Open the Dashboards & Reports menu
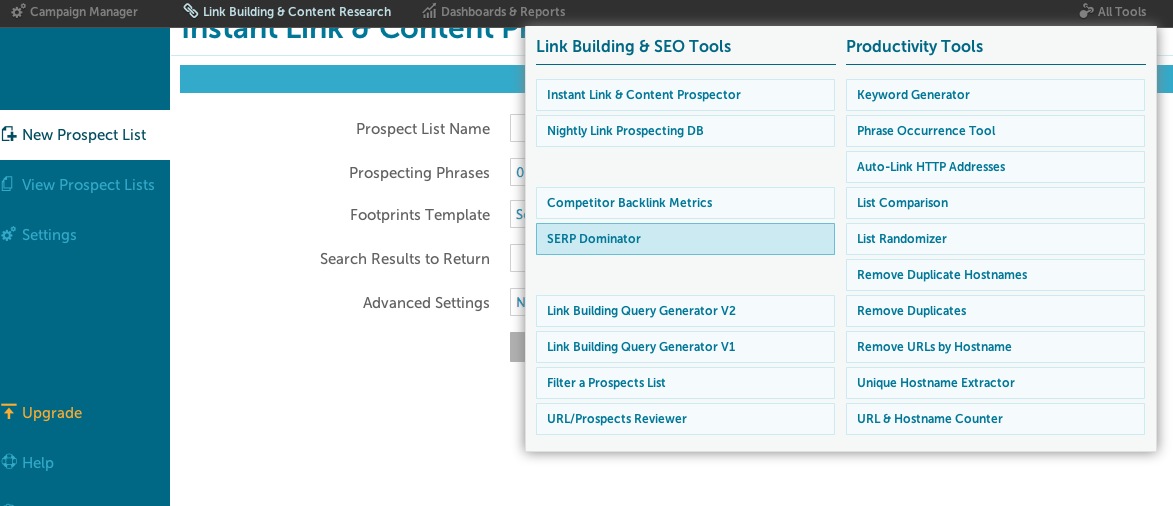This screenshot has width=1173, height=506. (503, 12)
